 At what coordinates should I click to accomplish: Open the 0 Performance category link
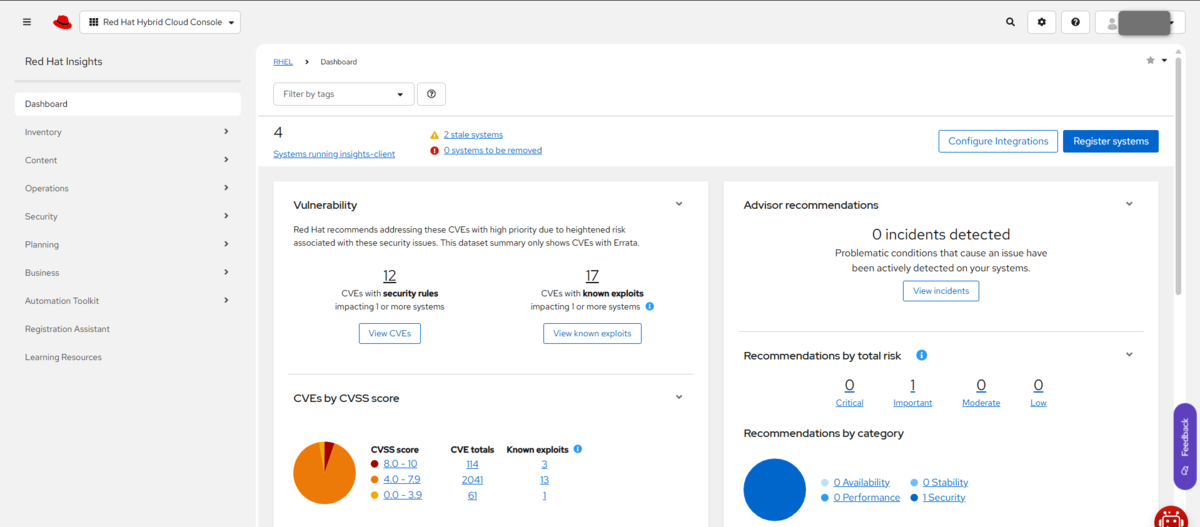[866, 497]
